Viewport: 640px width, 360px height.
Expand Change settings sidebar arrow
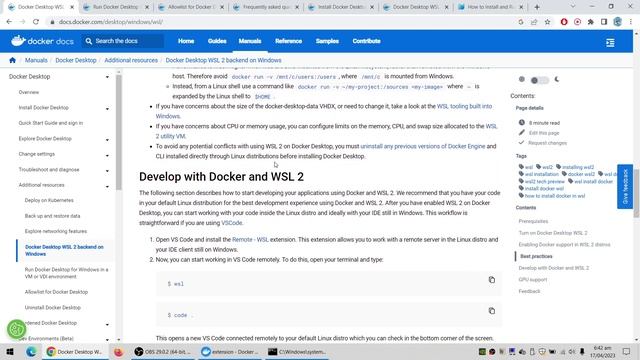(x=107, y=155)
